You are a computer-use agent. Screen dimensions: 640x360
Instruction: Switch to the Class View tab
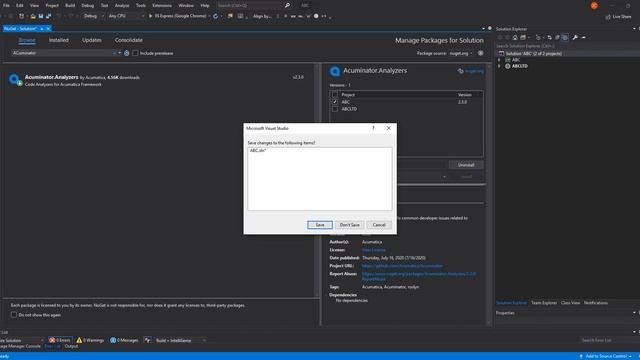pyautogui.click(x=570, y=303)
